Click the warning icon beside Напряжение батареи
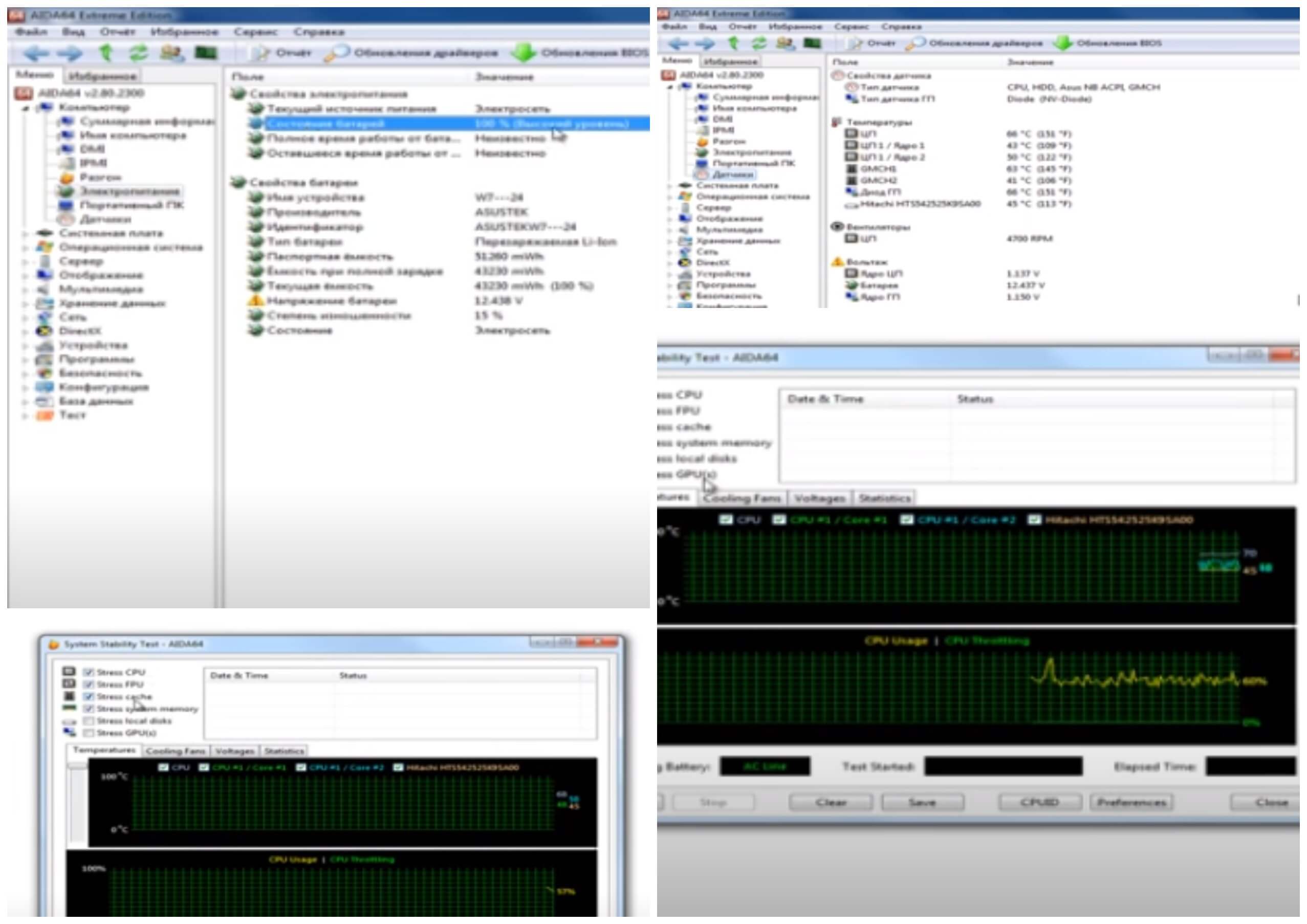The image size is (1307, 924). click(x=255, y=300)
